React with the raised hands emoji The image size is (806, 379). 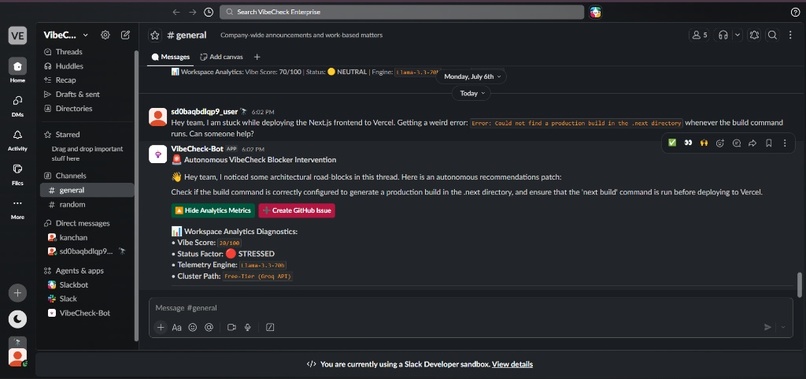[x=704, y=143]
